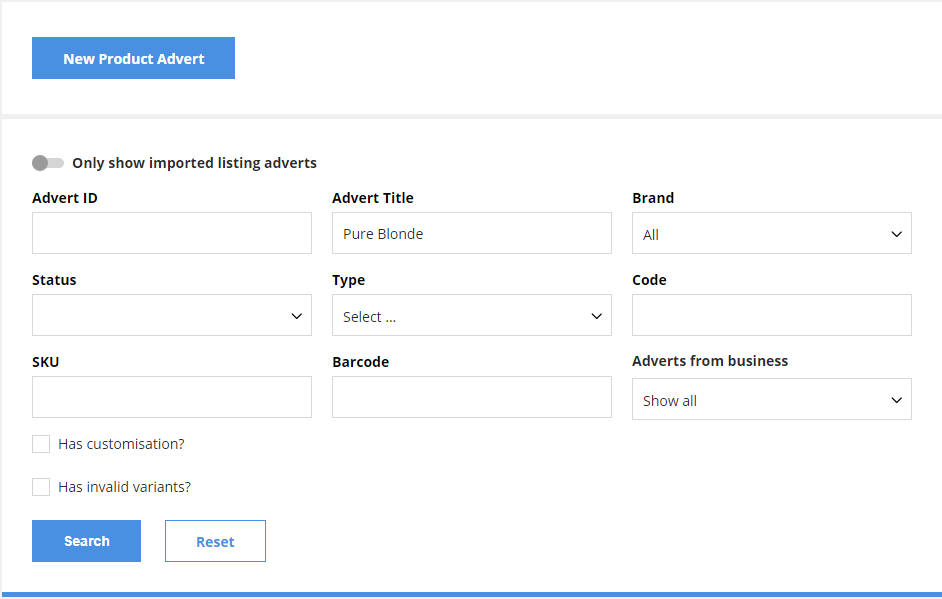This screenshot has height=599, width=942.
Task: Click the Advert Title field with Pure Blonde
Action: click(x=472, y=233)
